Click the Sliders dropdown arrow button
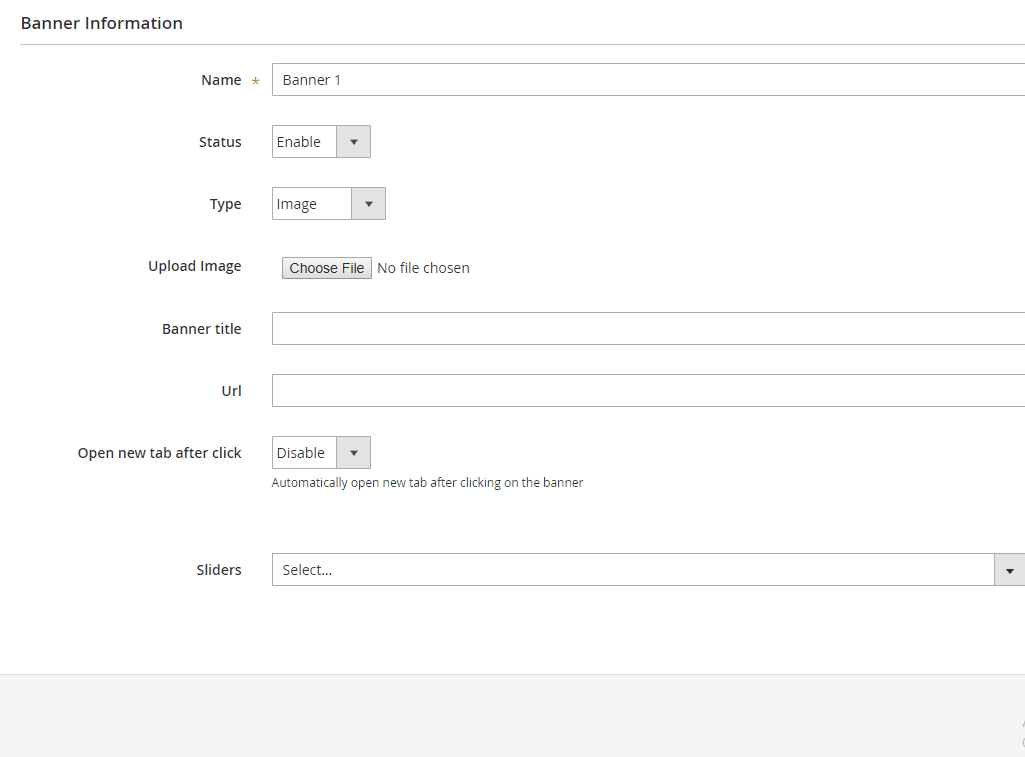The image size is (1025, 757). pos(1010,570)
